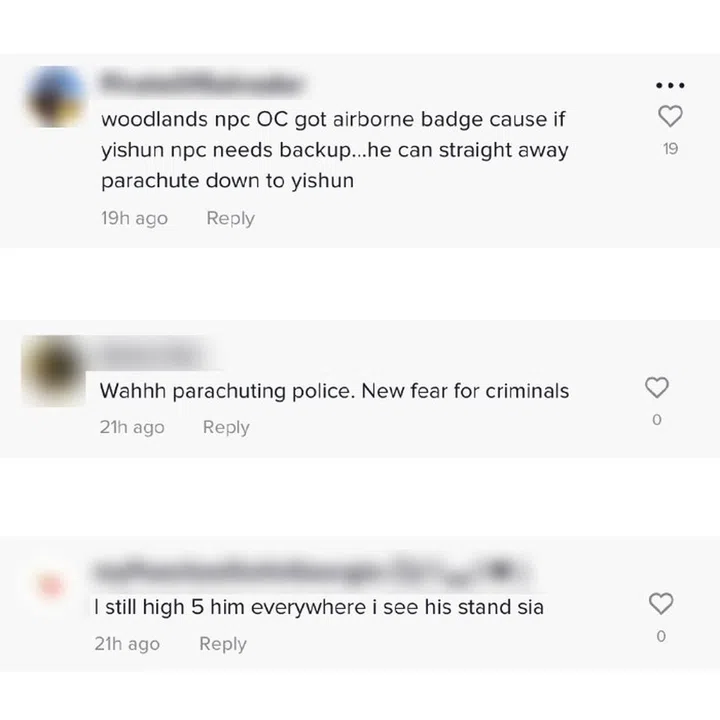
Task: Select the woodlands npc comment text
Action: 335,150
